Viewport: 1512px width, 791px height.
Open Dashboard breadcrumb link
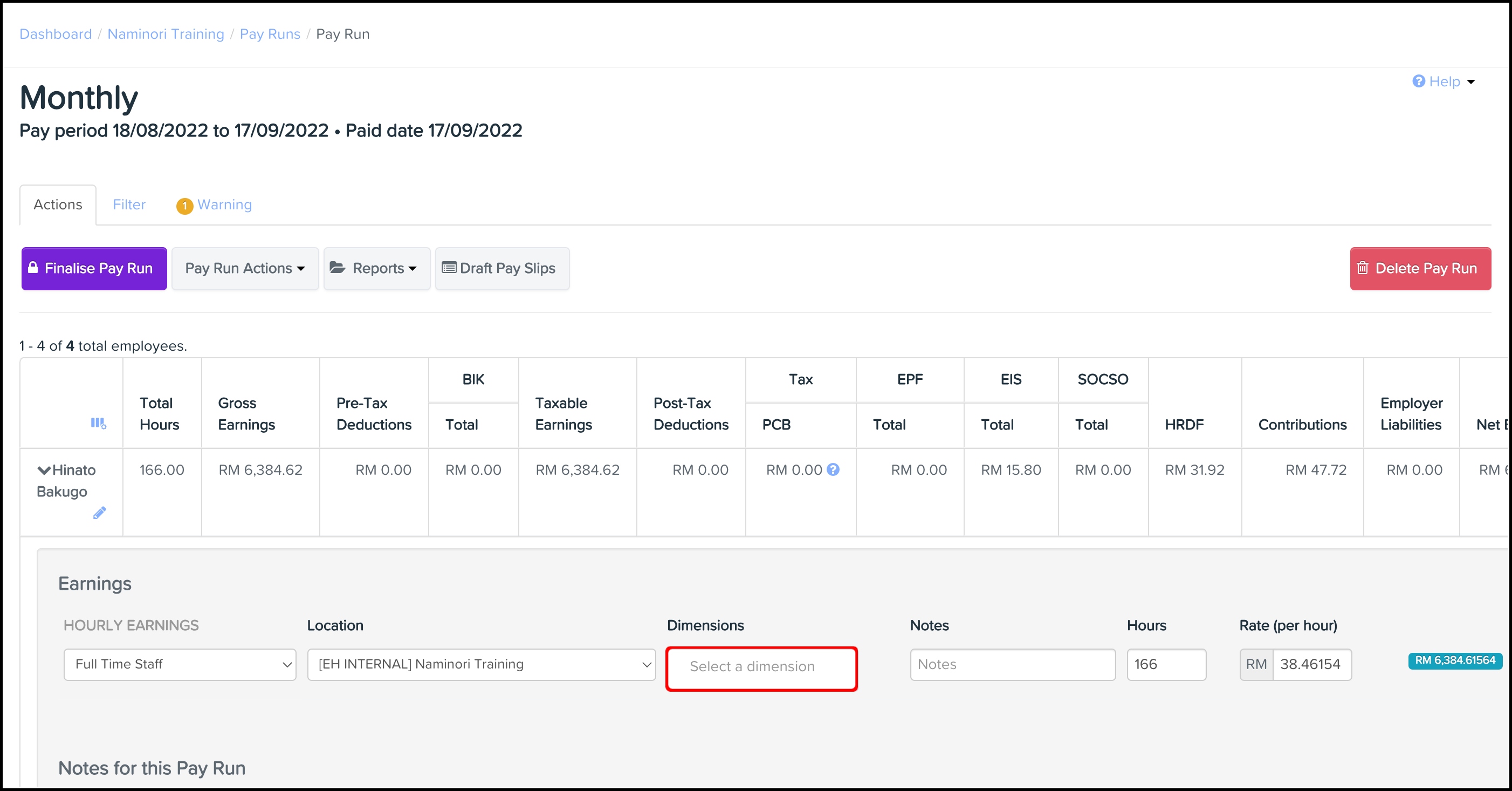tap(56, 34)
